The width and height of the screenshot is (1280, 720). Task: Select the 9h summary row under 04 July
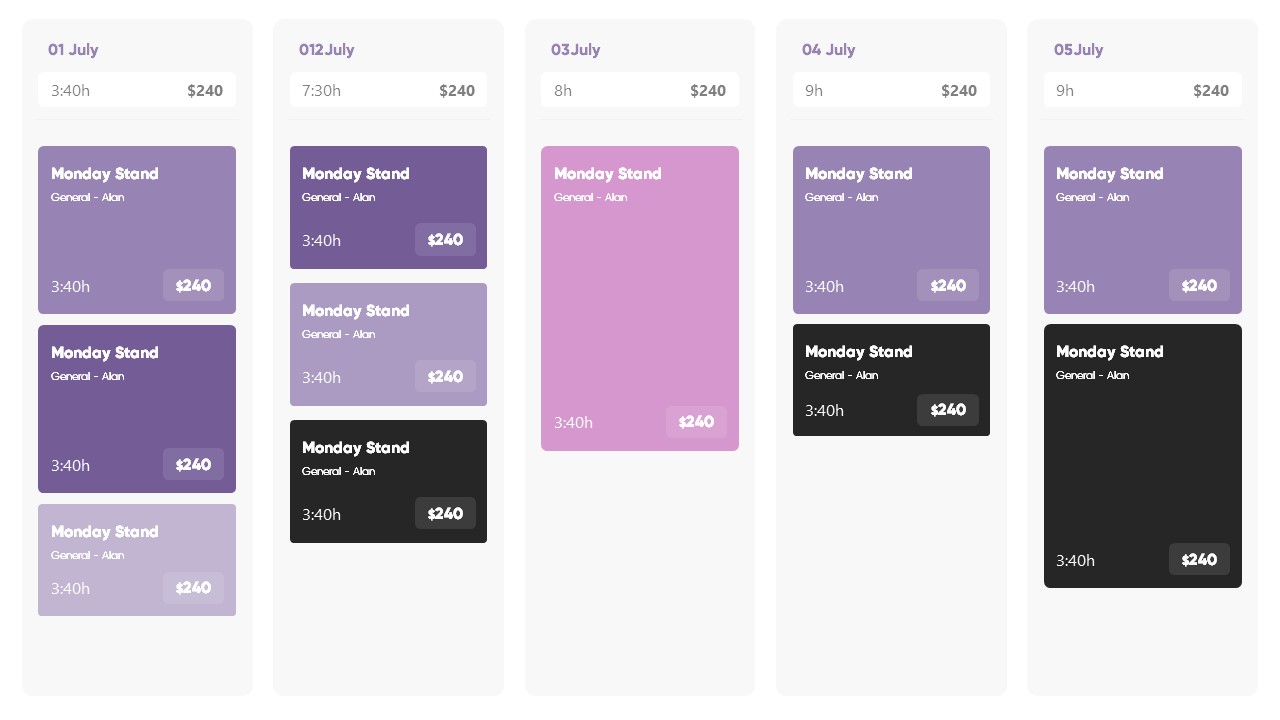tap(891, 90)
